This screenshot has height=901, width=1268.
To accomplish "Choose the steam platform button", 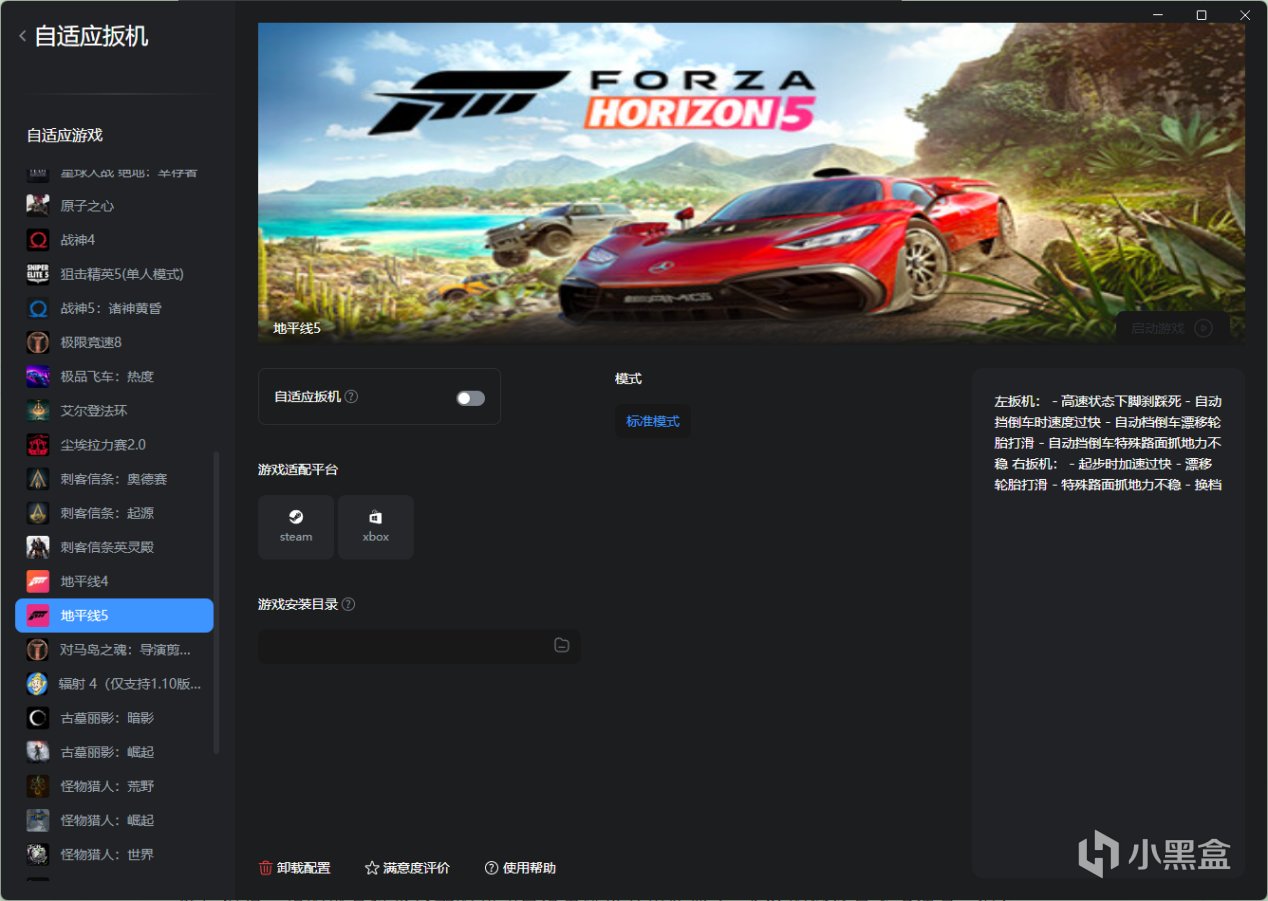I will tap(296, 527).
